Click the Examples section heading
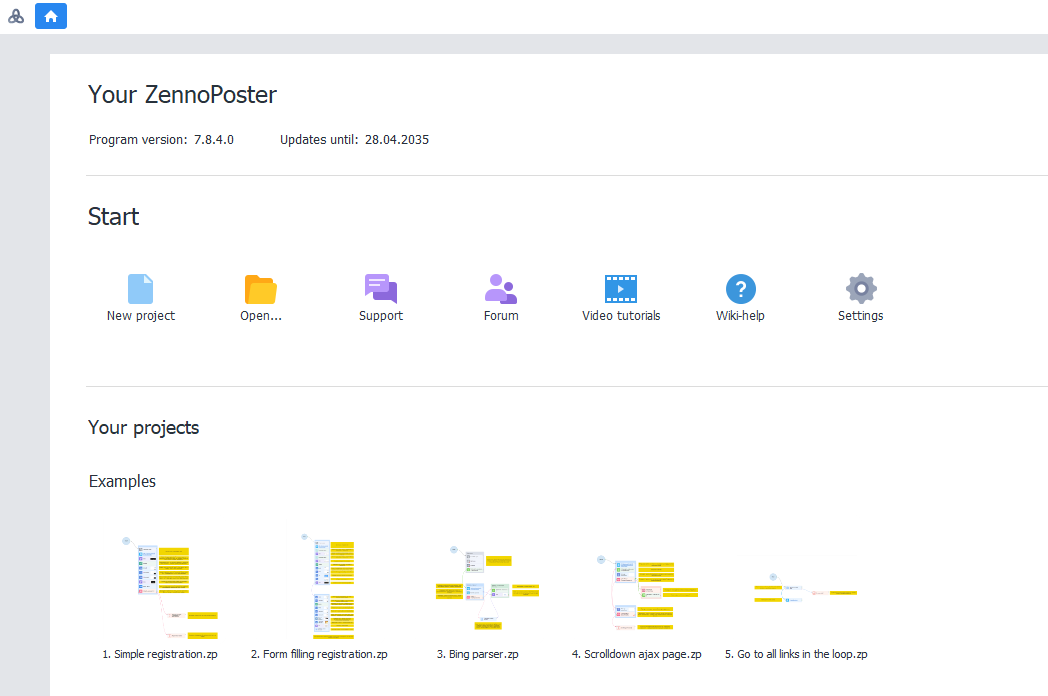1048x696 pixels. pos(122,481)
